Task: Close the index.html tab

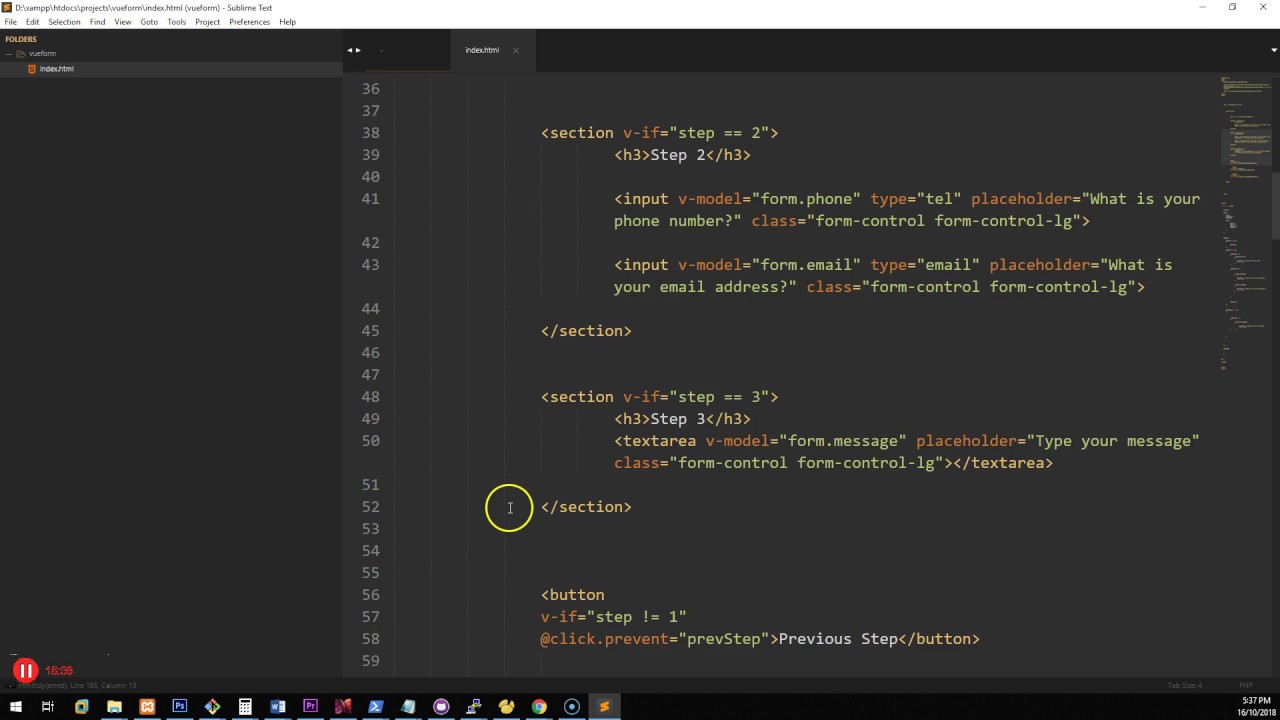Action: coord(516,50)
